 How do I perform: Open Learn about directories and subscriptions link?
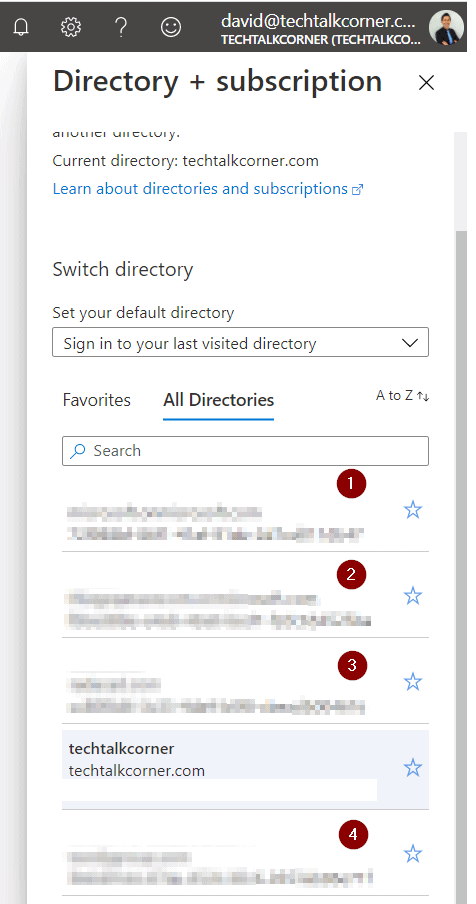pos(207,189)
